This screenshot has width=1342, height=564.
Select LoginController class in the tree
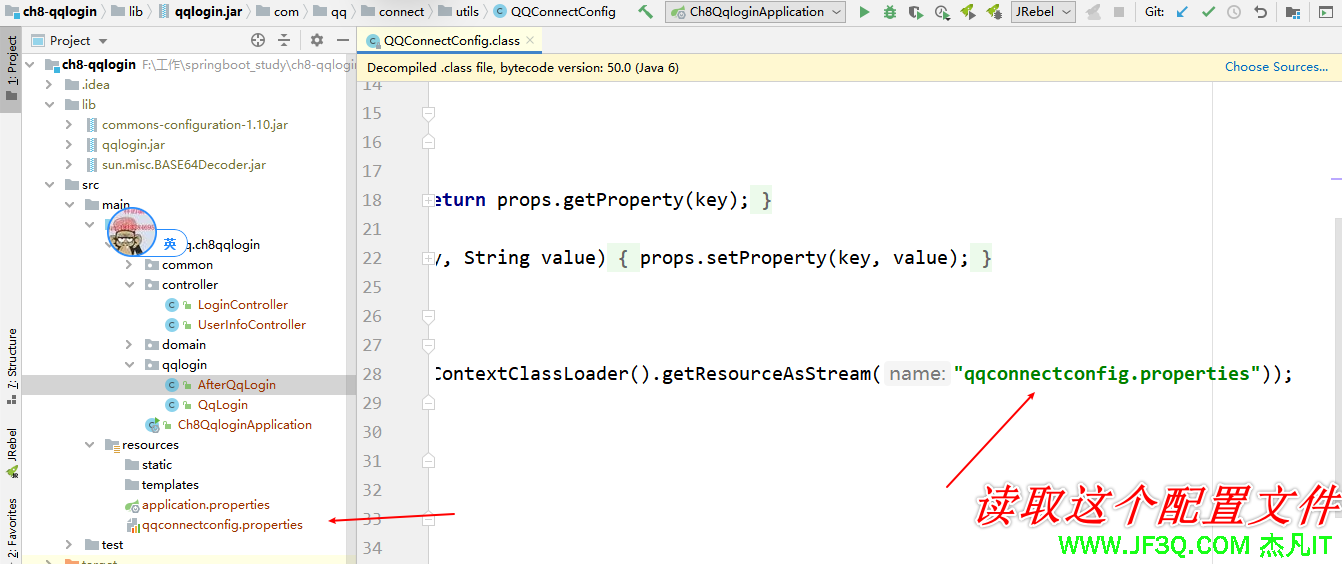pos(242,305)
